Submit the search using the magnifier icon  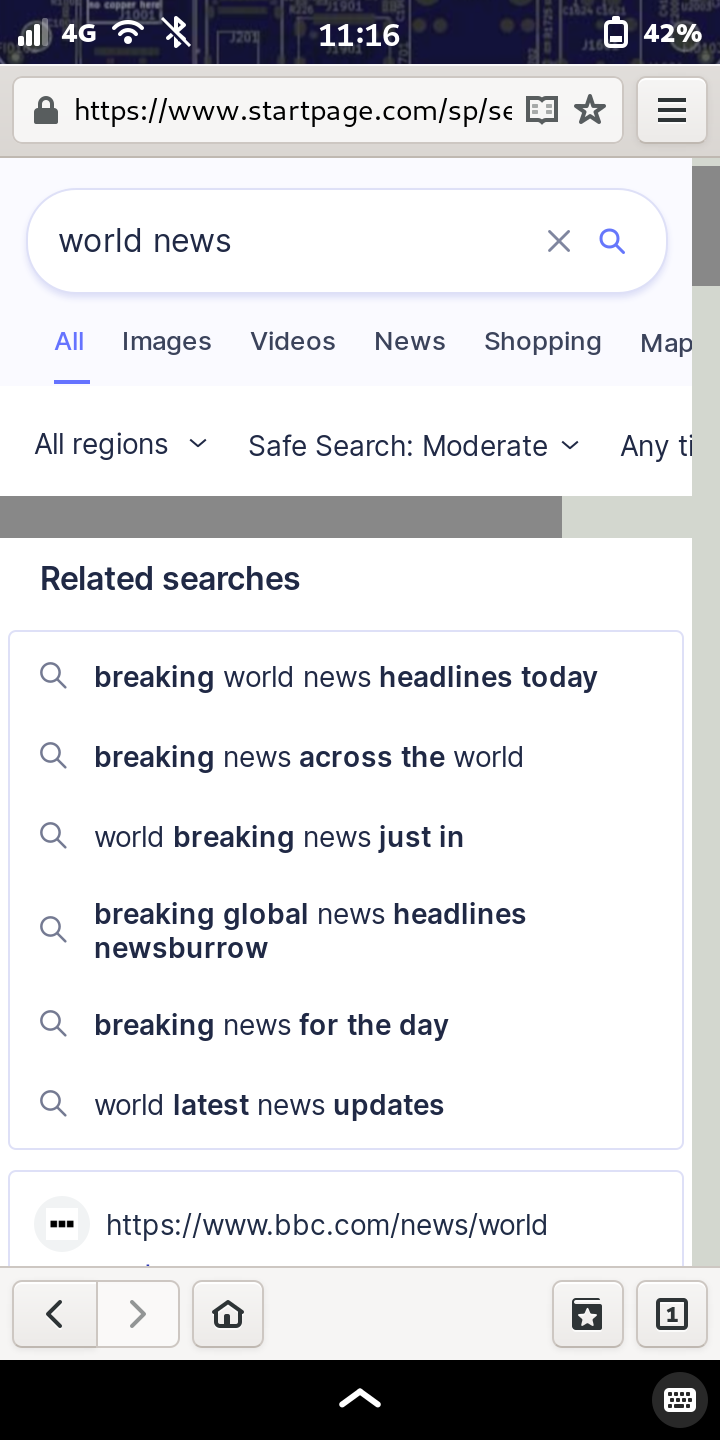612,241
